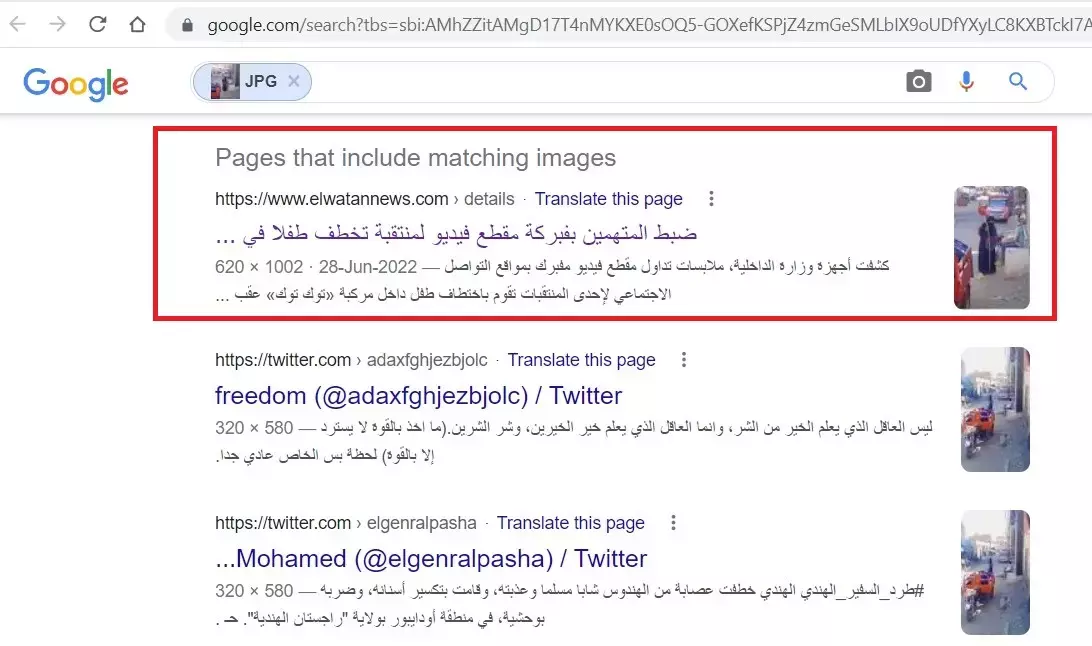Click the padlock site info icon
1092x646 pixels.
(187, 26)
